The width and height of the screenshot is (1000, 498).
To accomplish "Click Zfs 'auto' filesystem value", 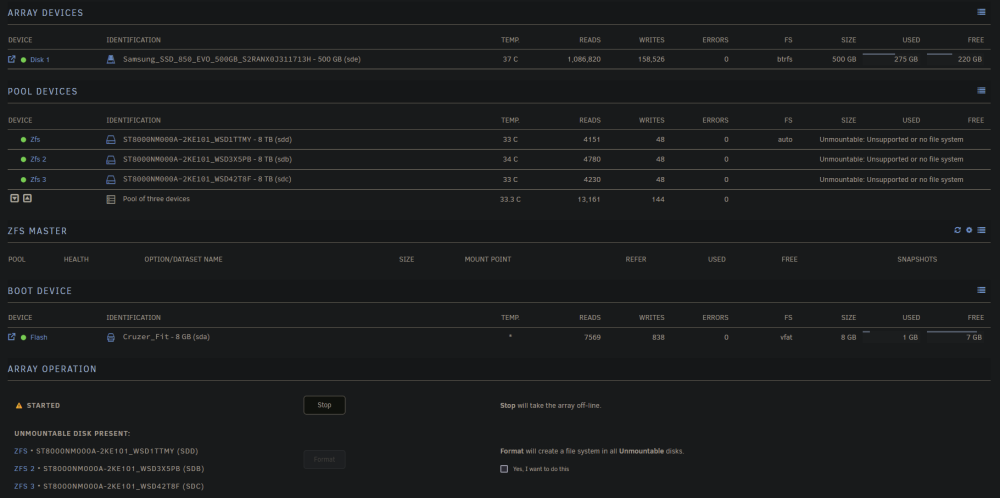I will 785,140.
